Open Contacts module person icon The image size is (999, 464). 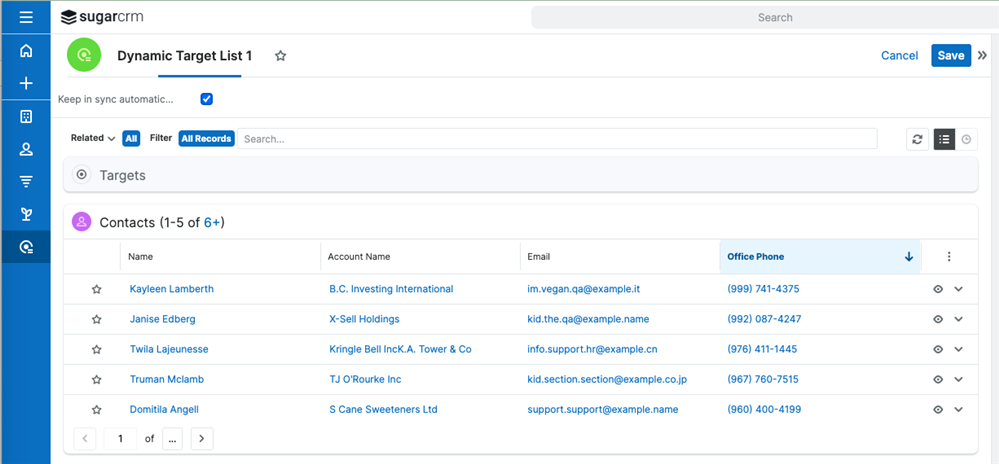tap(26, 149)
